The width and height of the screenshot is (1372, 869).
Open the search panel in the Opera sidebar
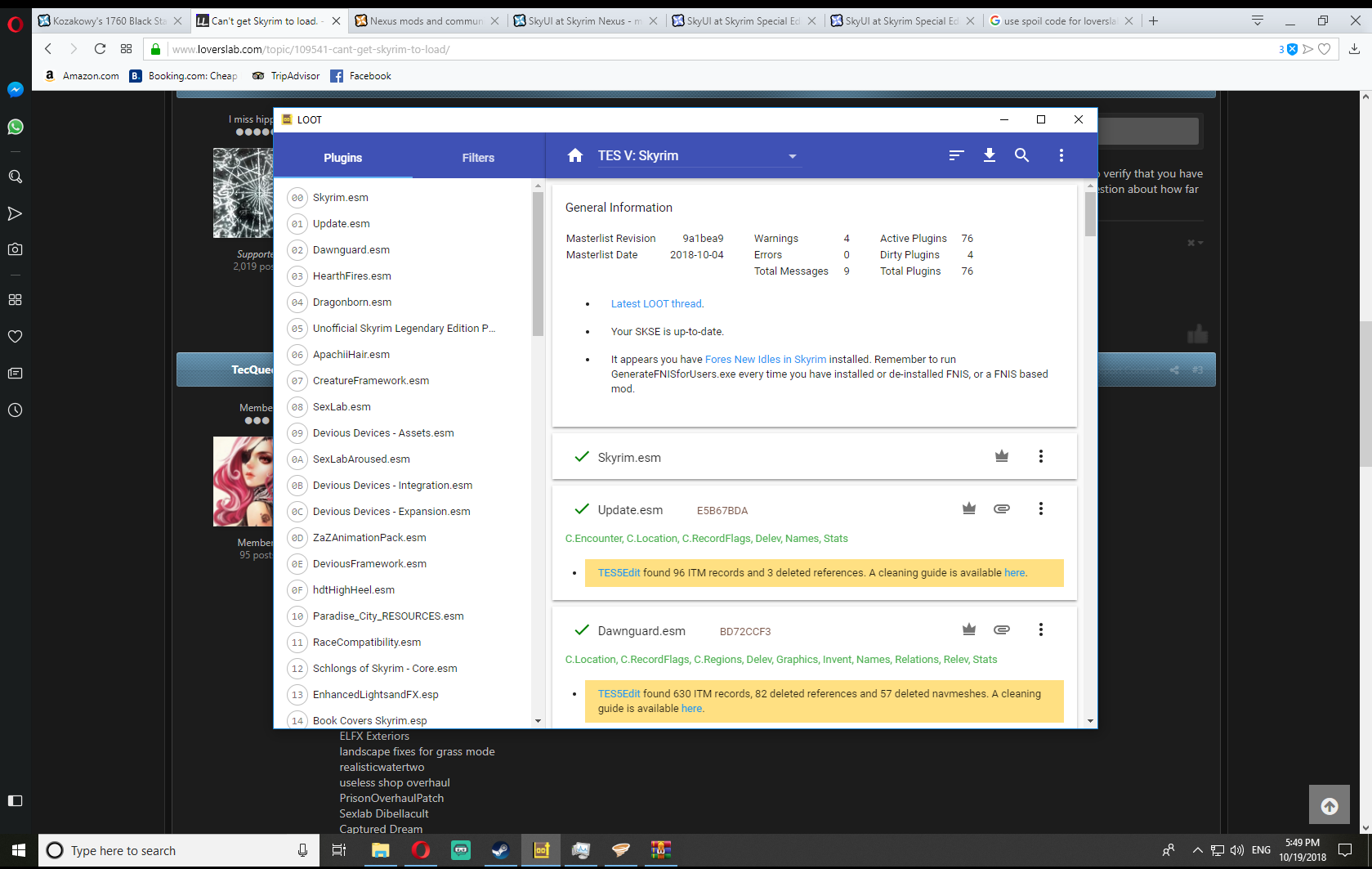pos(15,177)
